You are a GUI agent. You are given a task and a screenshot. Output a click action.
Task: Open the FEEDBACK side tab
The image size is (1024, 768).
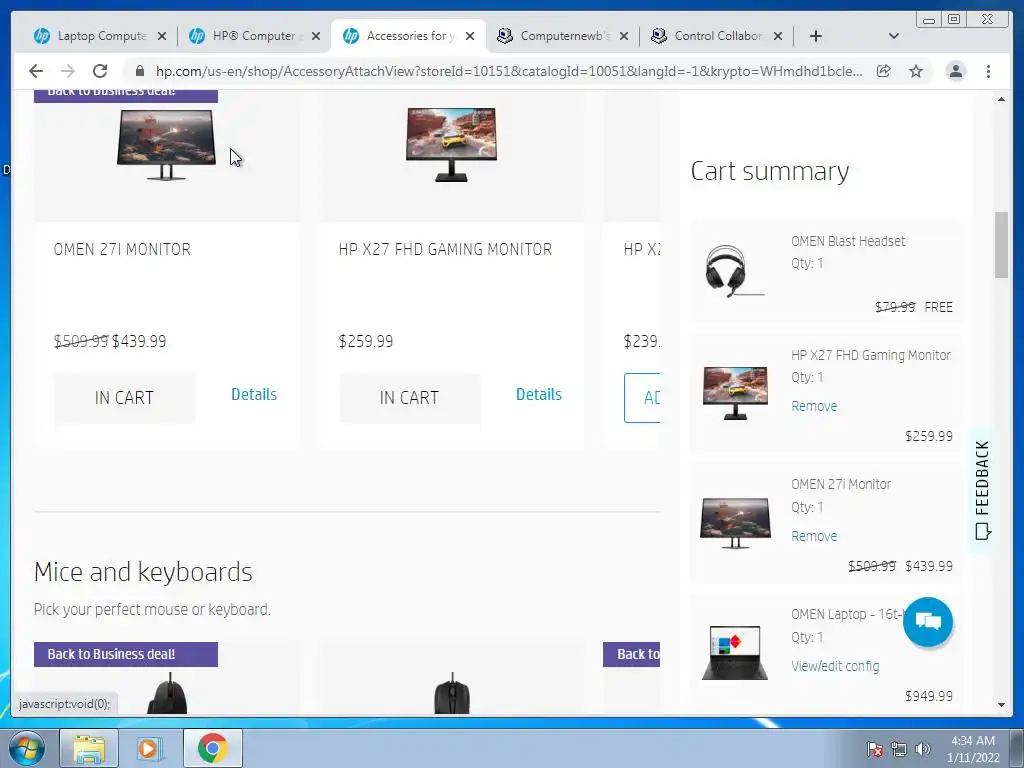[x=982, y=490]
